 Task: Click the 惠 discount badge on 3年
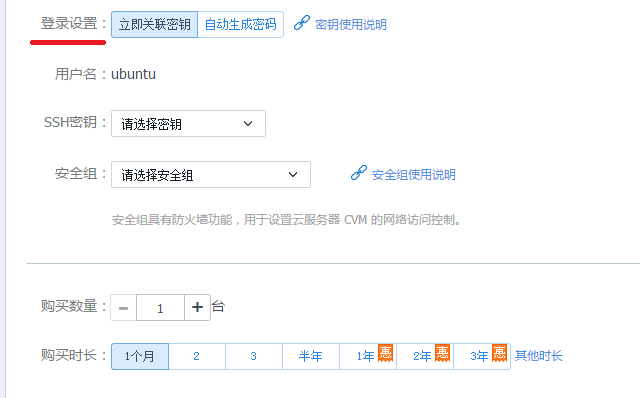pyautogui.click(x=500, y=353)
